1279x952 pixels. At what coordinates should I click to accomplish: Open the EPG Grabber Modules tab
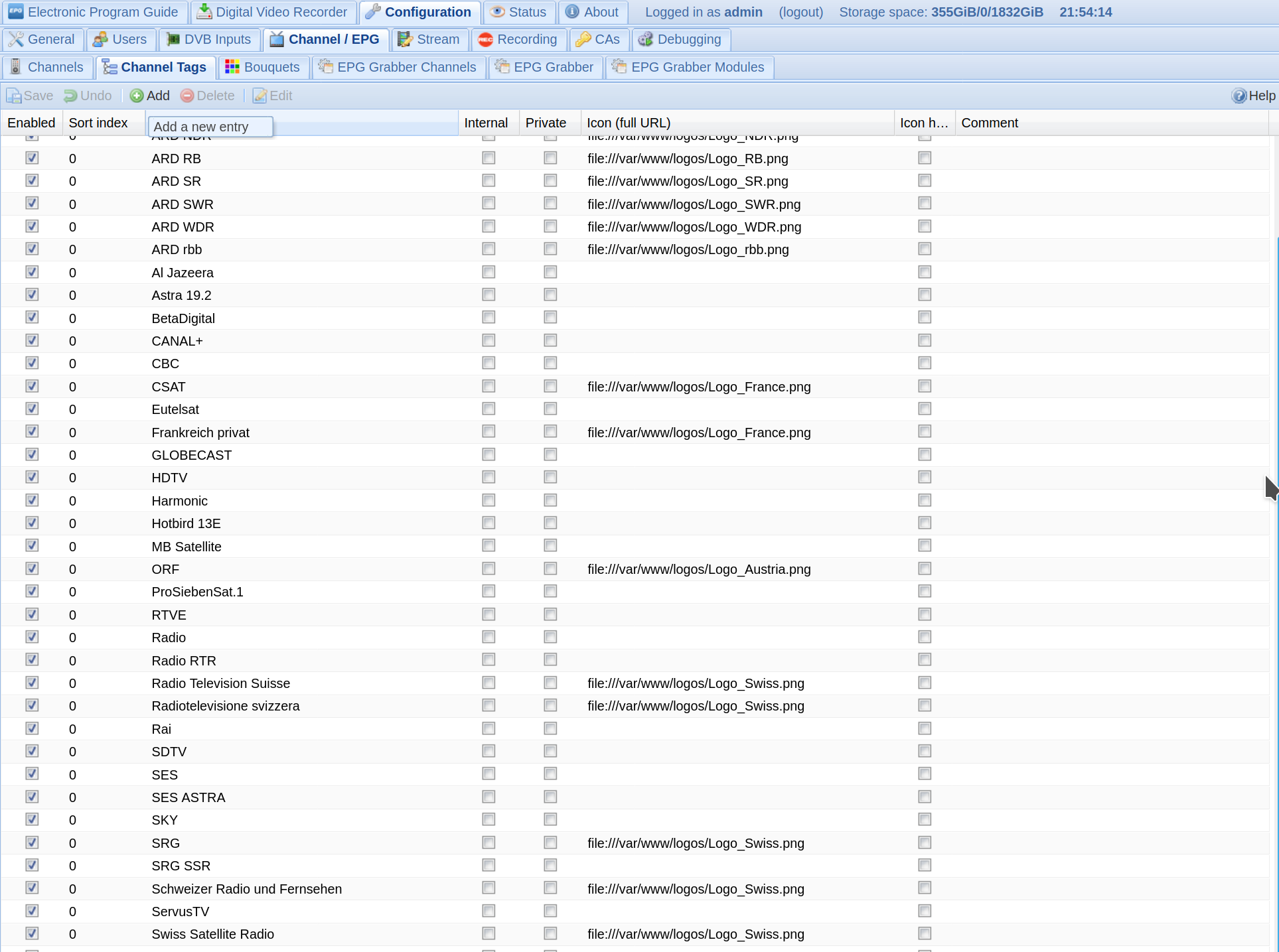[x=690, y=67]
